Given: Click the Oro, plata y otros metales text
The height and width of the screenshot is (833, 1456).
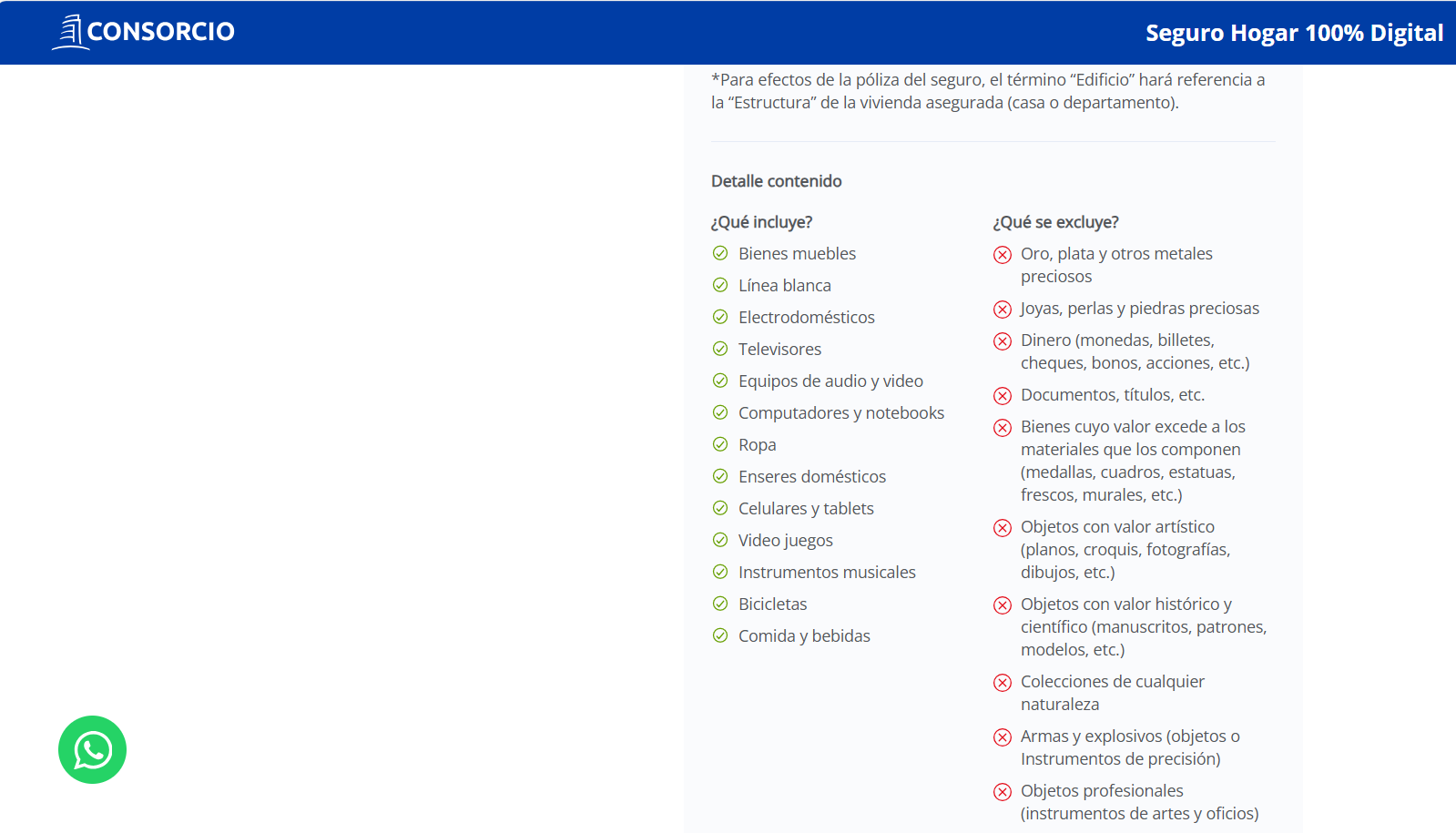Looking at the screenshot, I should click(x=1117, y=265).
